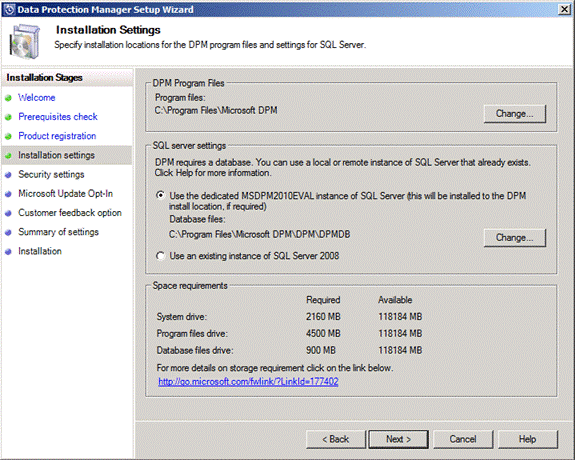Go to Prerequisites check stage
575x460 pixels.
tap(58, 117)
